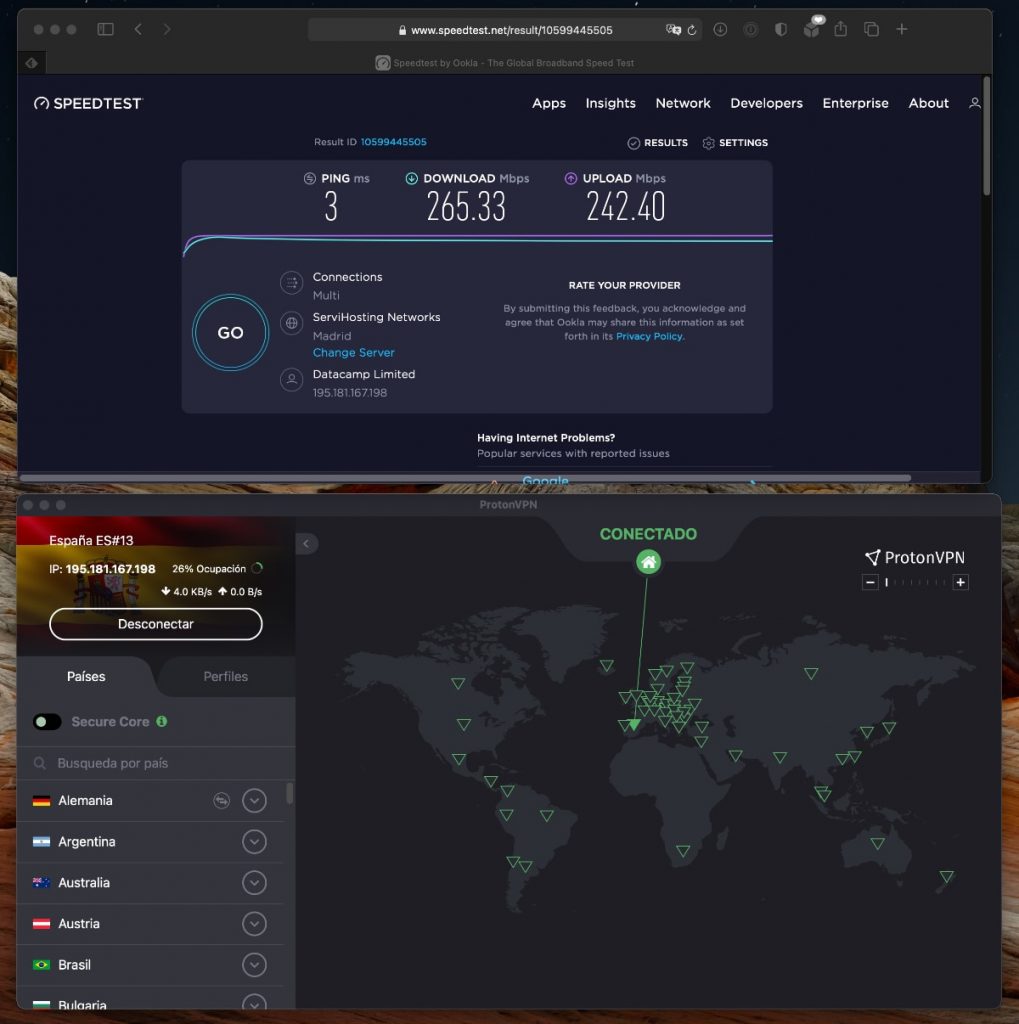The image size is (1019, 1024).
Task: Expand the Austria server list
Action: [254, 924]
